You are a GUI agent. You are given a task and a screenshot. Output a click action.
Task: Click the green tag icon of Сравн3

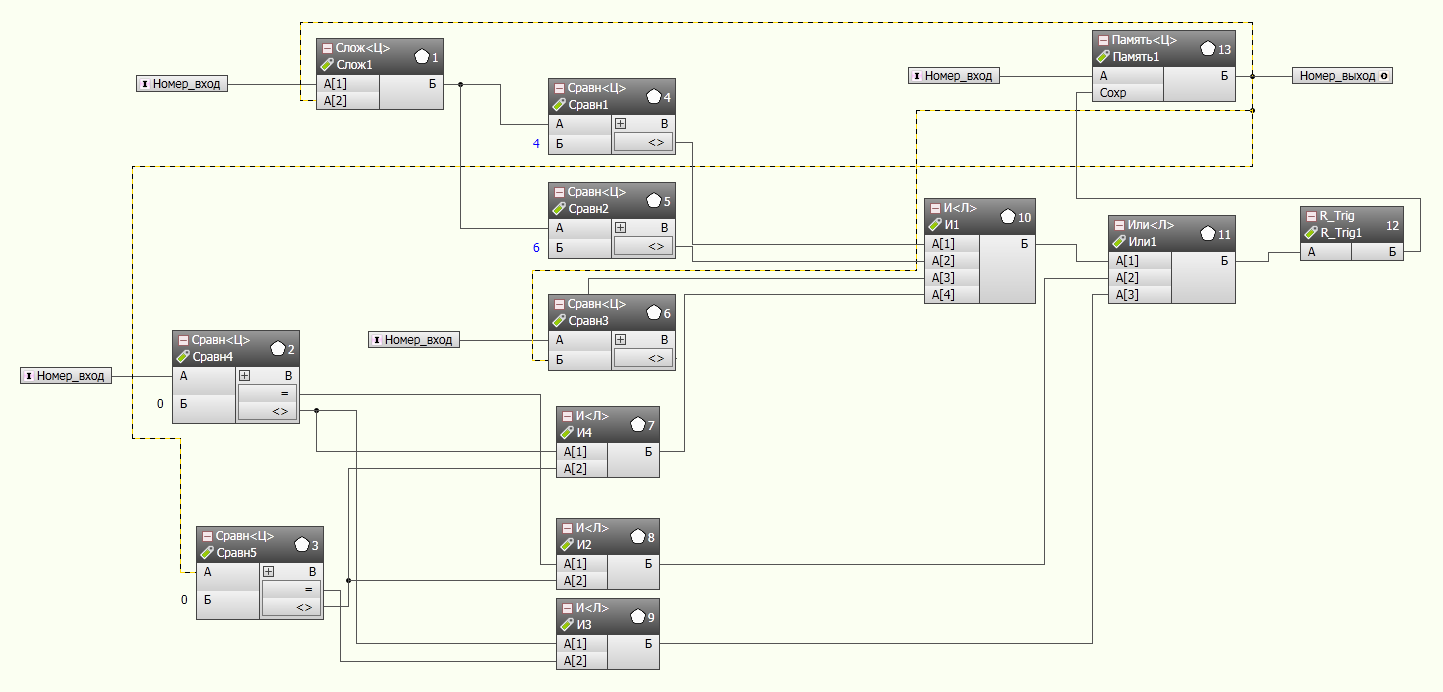coord(559,320)
